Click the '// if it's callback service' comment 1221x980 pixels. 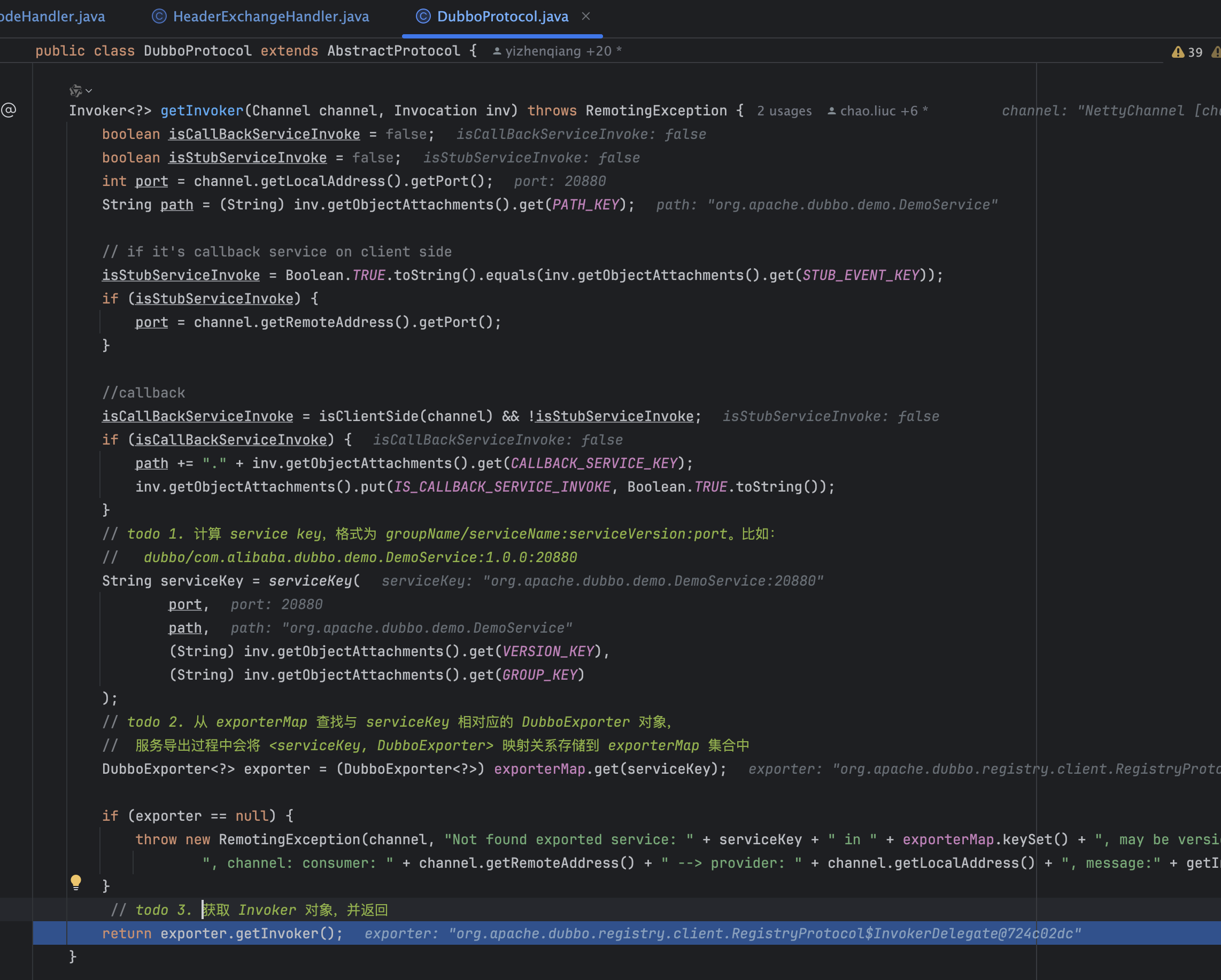277,251
